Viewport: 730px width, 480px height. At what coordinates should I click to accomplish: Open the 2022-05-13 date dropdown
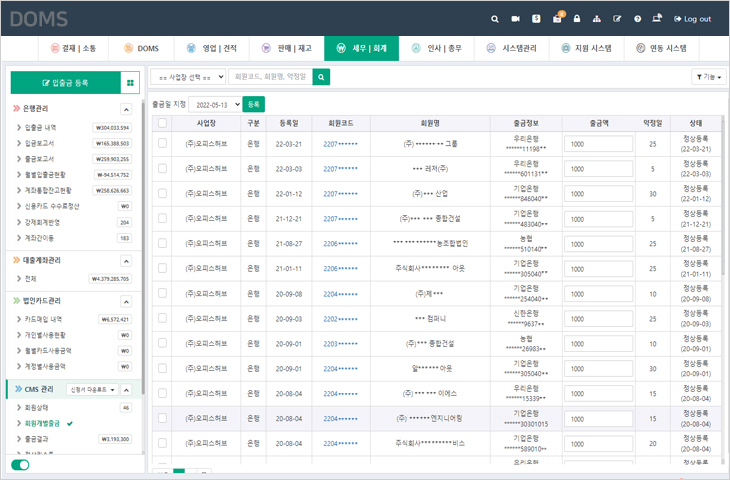(x=215, y=104)
